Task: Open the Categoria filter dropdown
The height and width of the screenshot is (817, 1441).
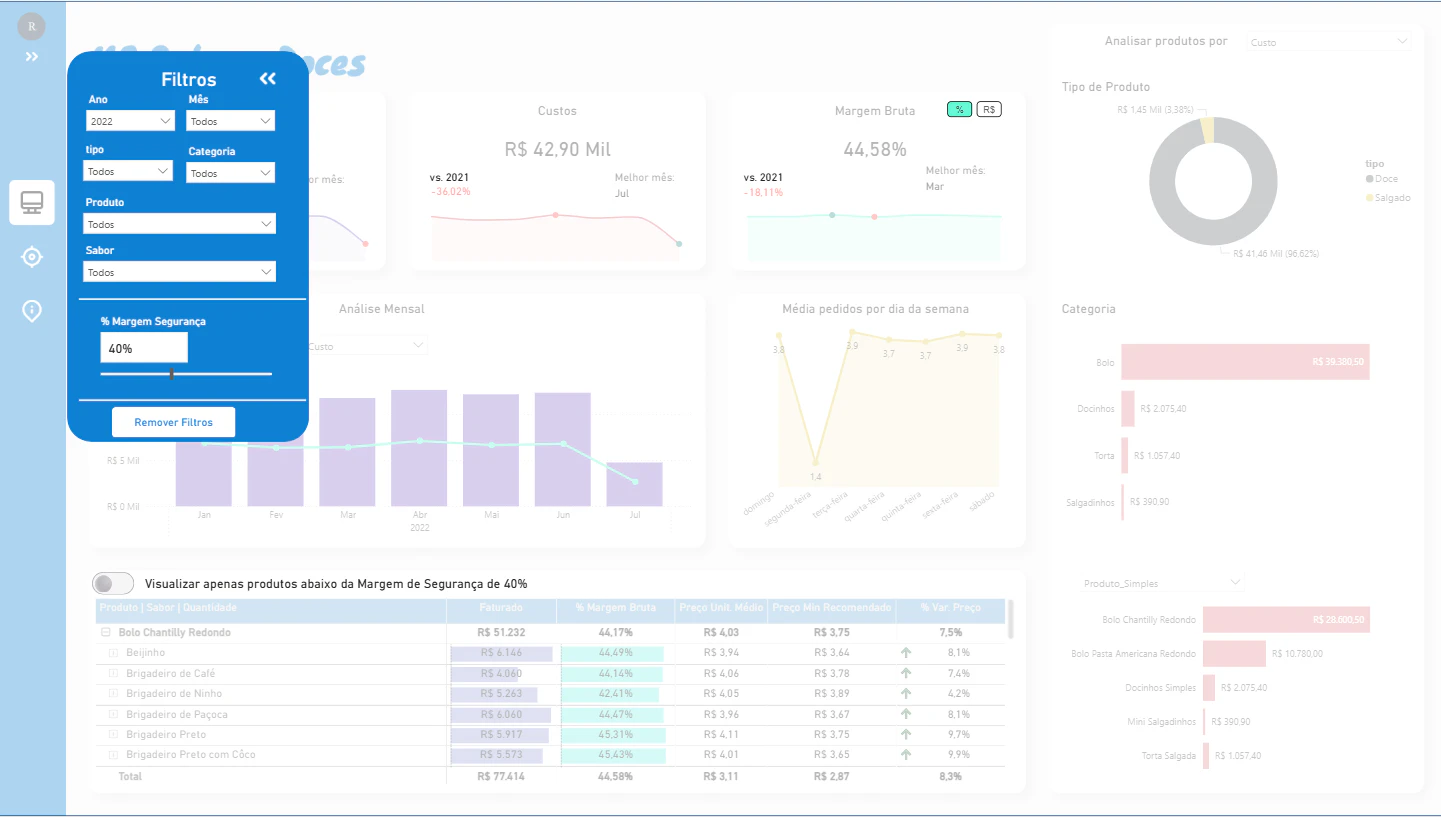Action: pyautogui.click(x=231, y=173)
